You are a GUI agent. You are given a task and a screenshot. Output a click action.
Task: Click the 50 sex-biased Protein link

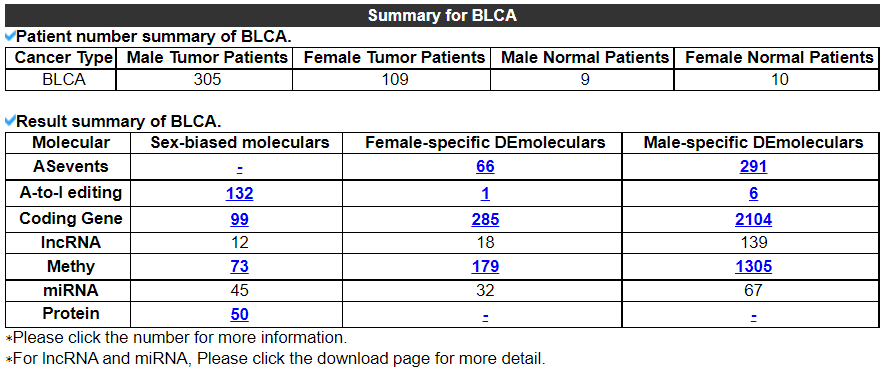tap(240, 315)
